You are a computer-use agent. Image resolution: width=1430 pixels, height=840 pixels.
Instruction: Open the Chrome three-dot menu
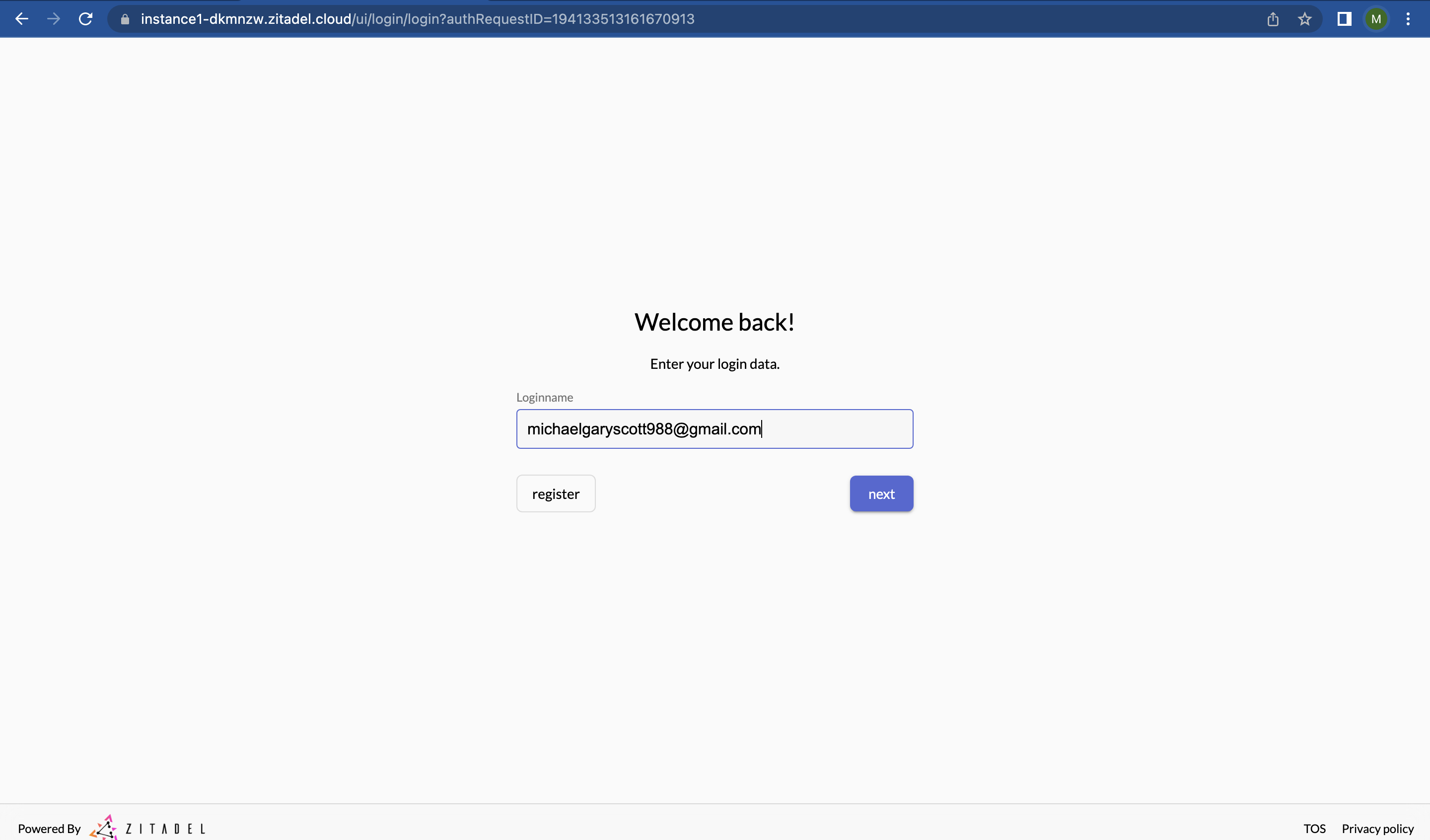pyautogui.click(x=1408, y=19)
